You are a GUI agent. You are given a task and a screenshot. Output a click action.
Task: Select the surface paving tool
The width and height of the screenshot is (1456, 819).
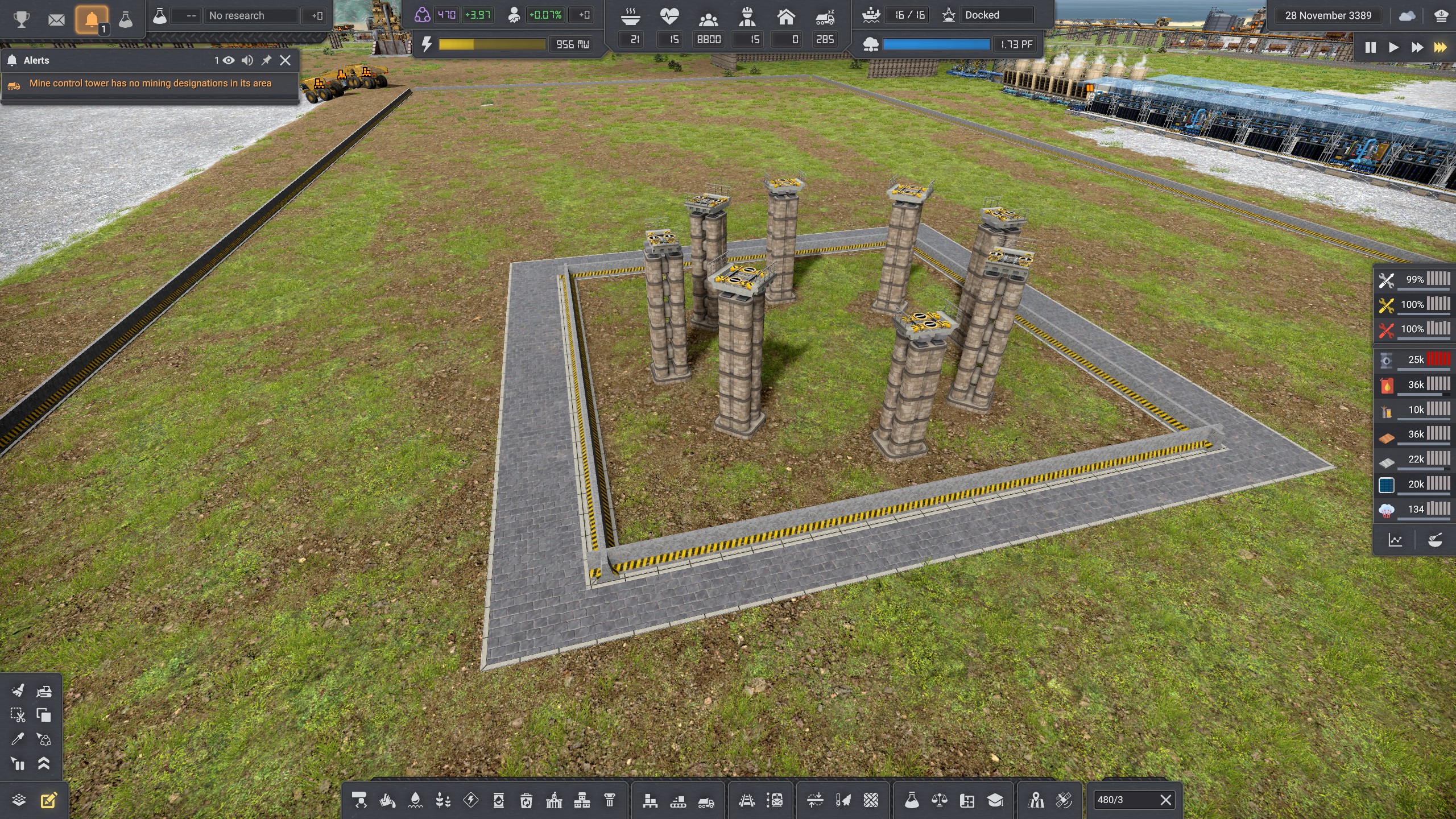(x=871, y=801)
